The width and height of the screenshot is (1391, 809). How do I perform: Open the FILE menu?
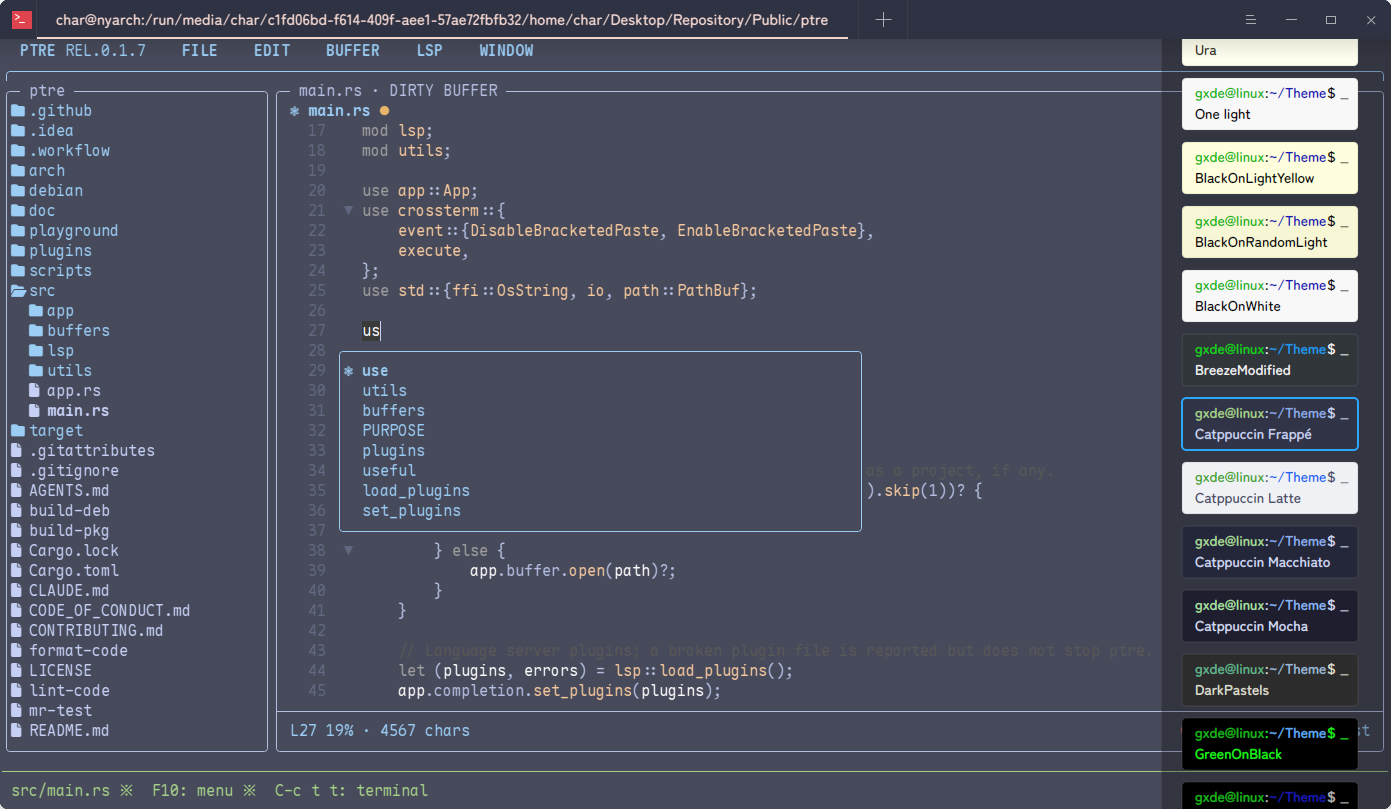point(199,50)
